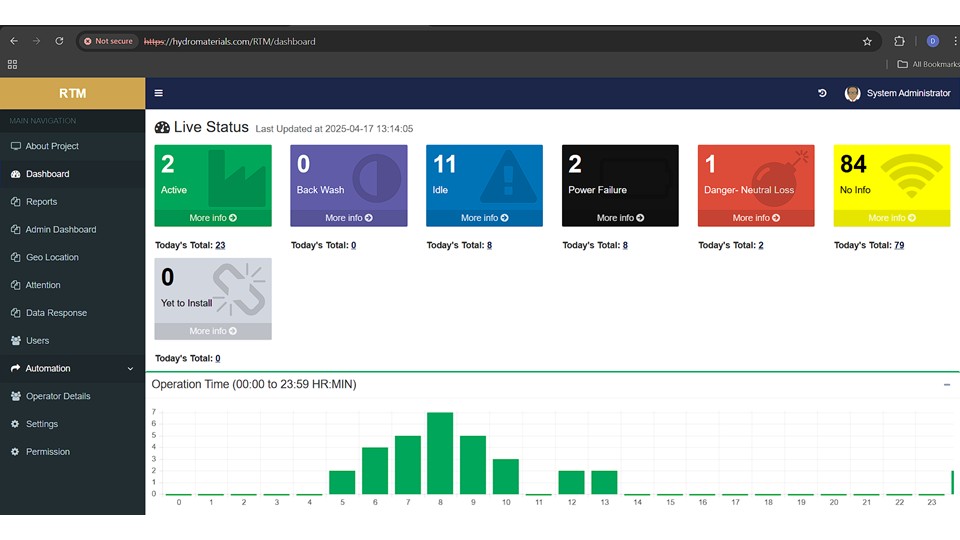This screenshot has height=540, width=960.
Task: Open the System Administrator user dropdown
Action: point(908,93)
